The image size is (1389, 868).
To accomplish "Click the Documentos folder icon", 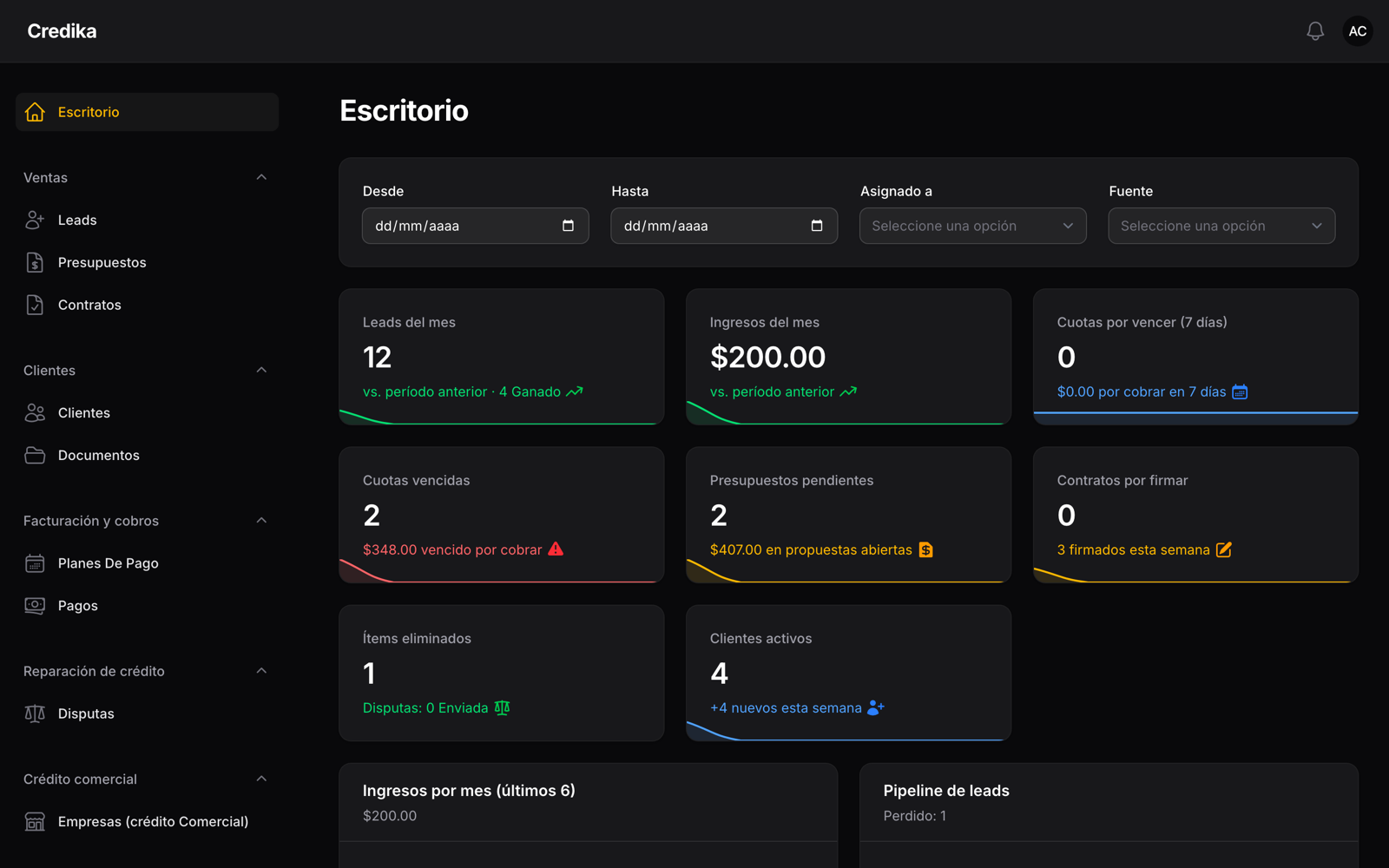I will tap(35, 455).
